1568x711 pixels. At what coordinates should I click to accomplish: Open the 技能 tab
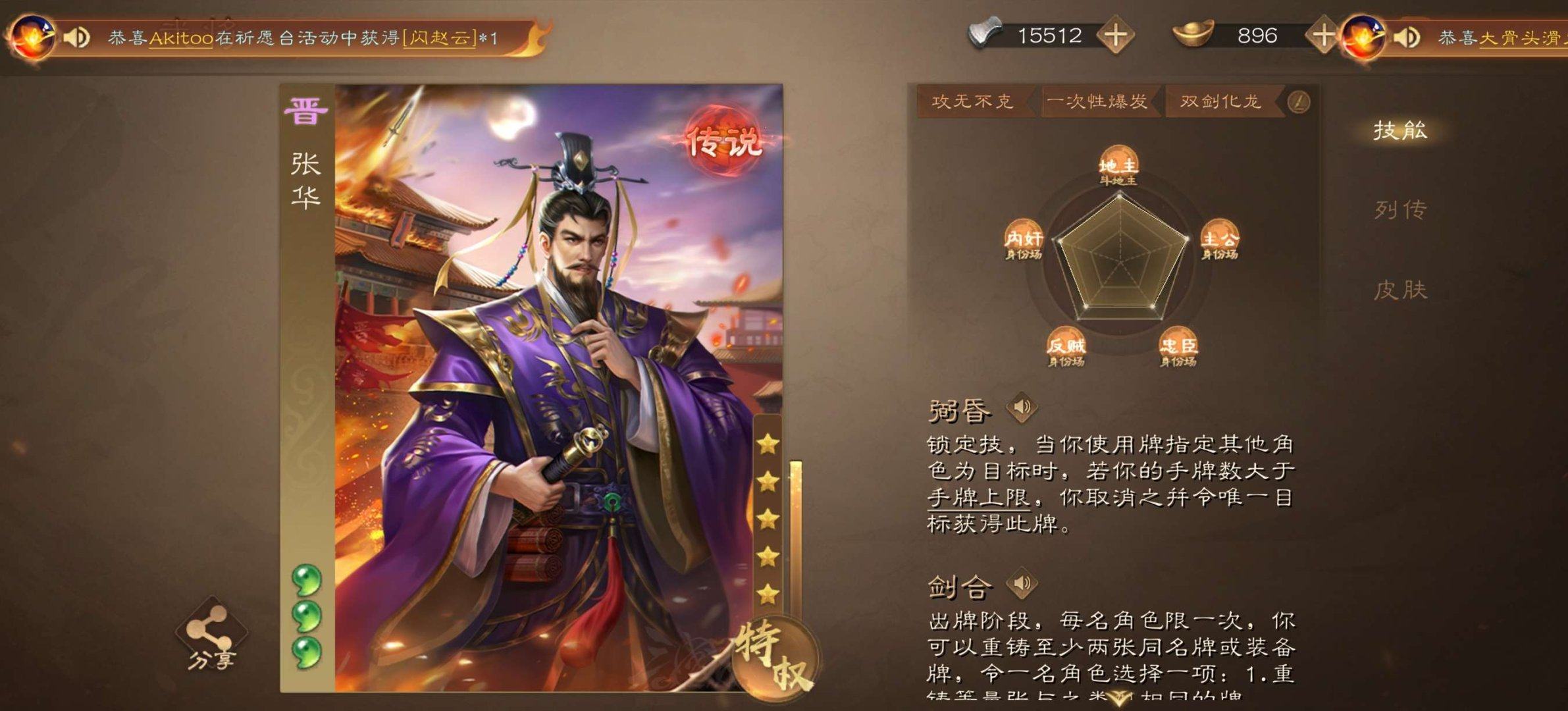[x=1400, y=130]
